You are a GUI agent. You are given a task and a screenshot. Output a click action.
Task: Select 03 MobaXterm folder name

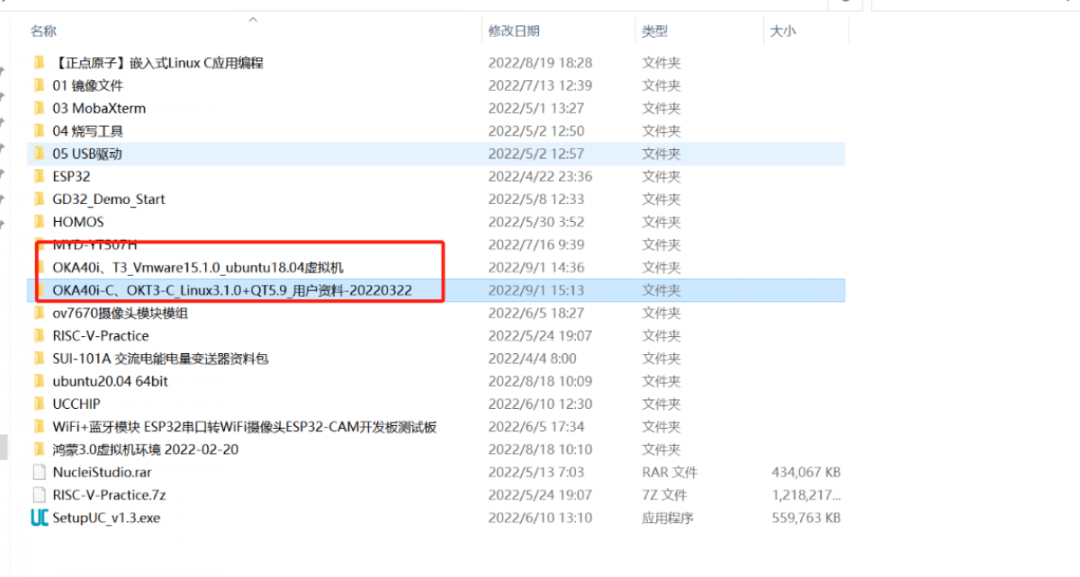[x=99, y=108]
